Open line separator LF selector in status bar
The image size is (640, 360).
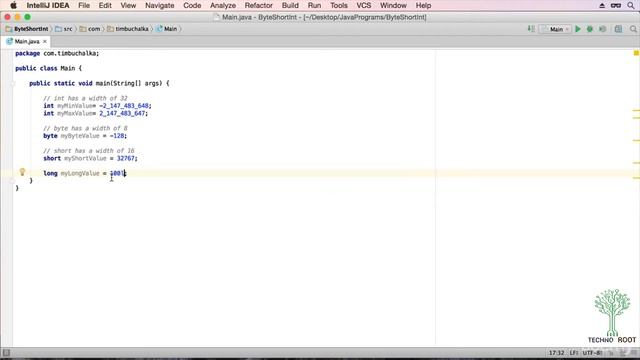tap(574, 353)
